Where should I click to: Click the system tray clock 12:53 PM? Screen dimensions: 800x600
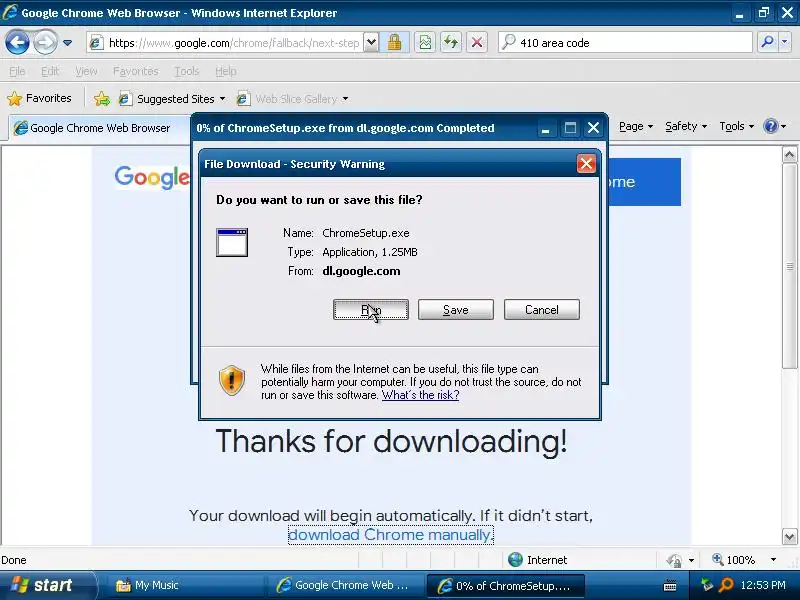pos(763,585)
